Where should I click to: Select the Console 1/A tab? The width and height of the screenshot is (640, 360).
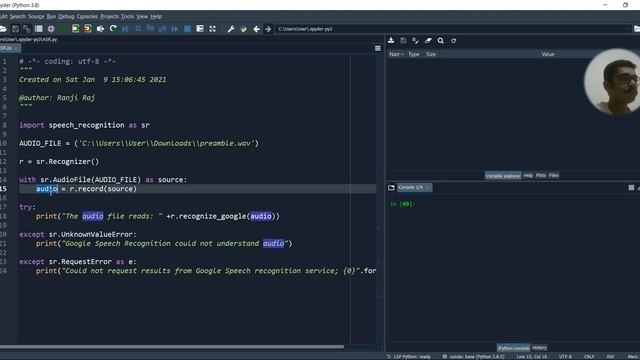pos(414,187)
